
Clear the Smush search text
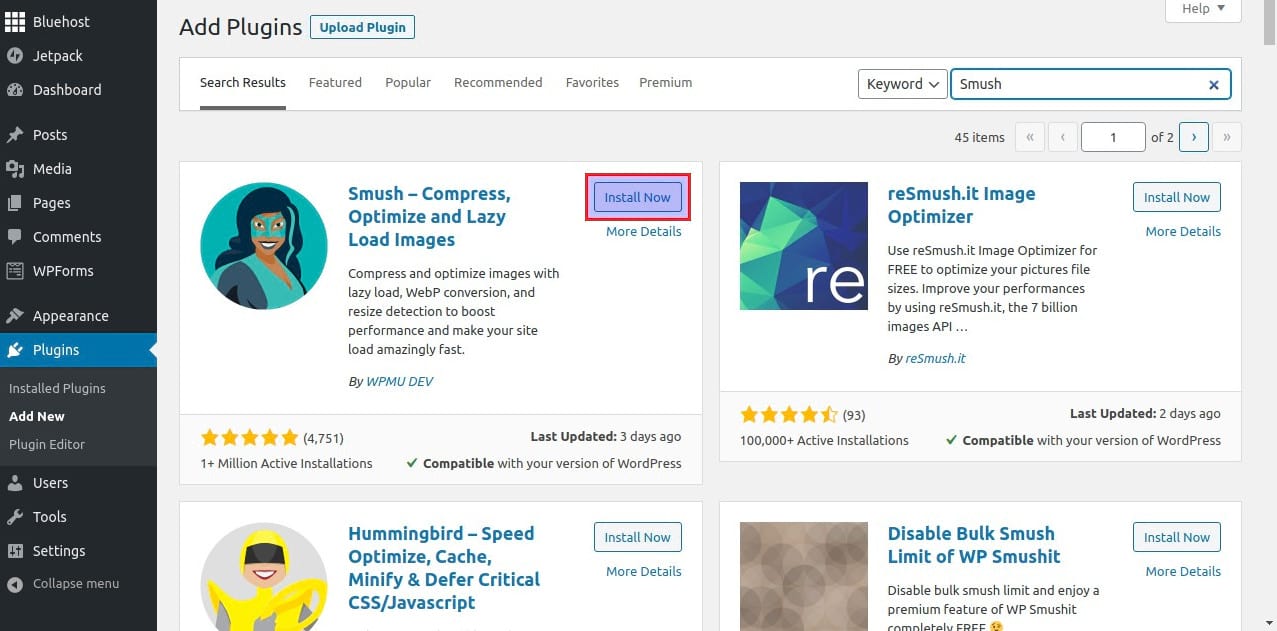(x=1214, y=85)
